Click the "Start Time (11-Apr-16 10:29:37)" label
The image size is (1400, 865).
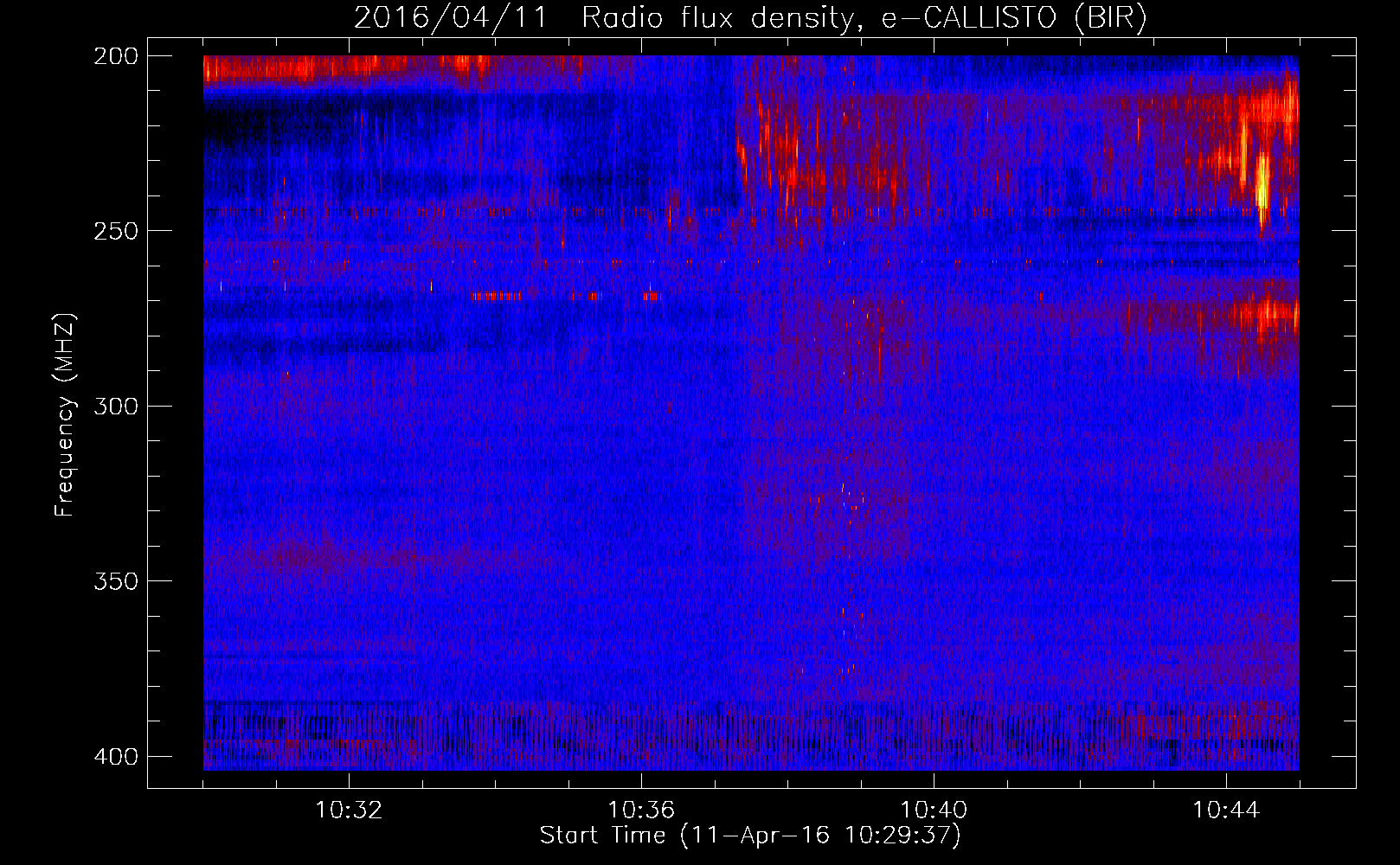point(750,836)
